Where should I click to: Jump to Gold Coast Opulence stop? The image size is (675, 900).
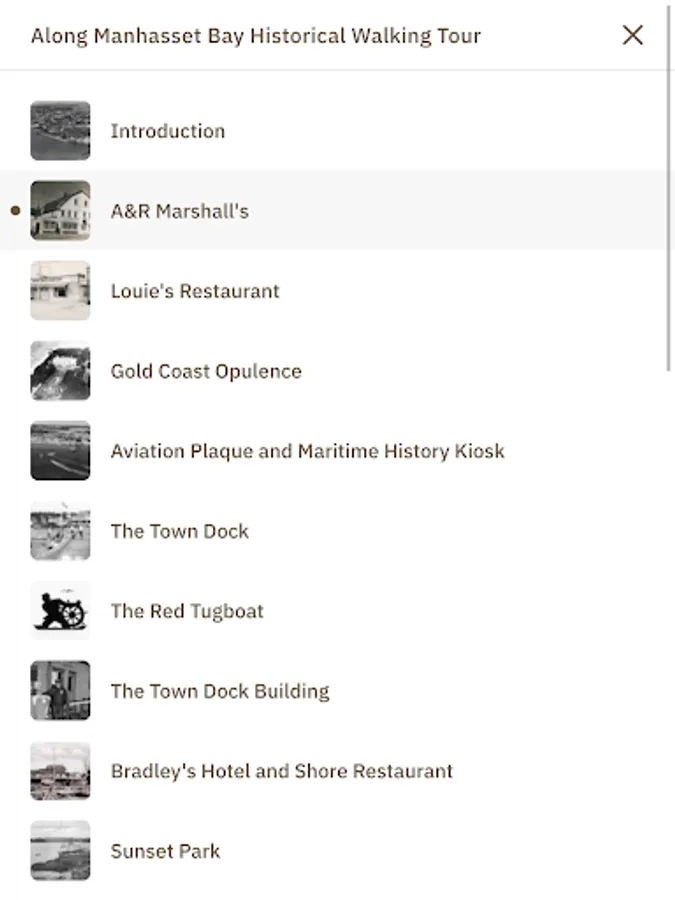(206, 371)
